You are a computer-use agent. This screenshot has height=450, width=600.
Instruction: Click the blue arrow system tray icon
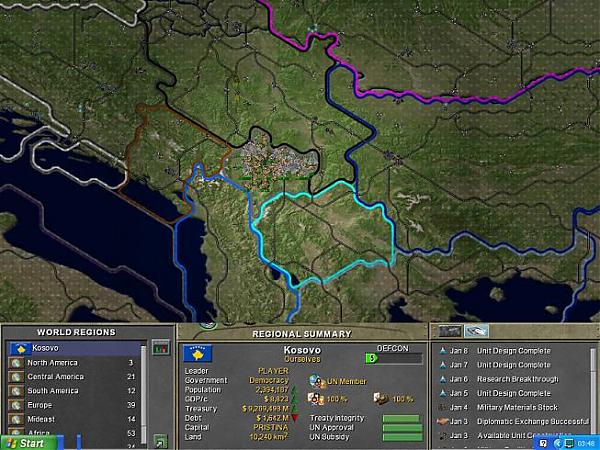[x=558, y=443]
